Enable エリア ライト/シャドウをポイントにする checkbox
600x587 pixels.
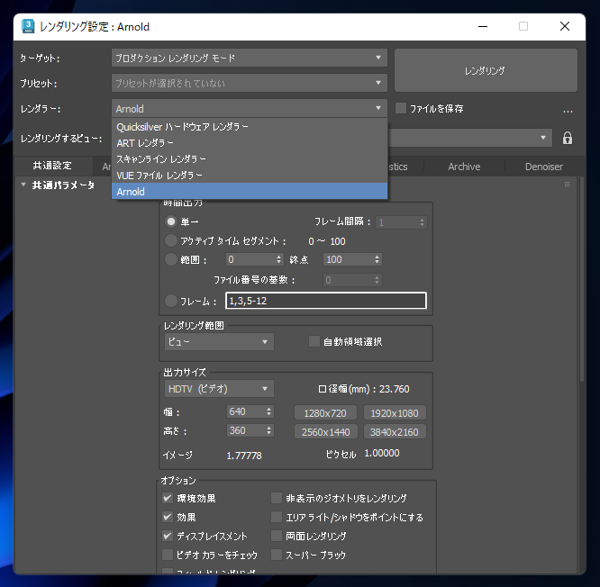[276, 517]
